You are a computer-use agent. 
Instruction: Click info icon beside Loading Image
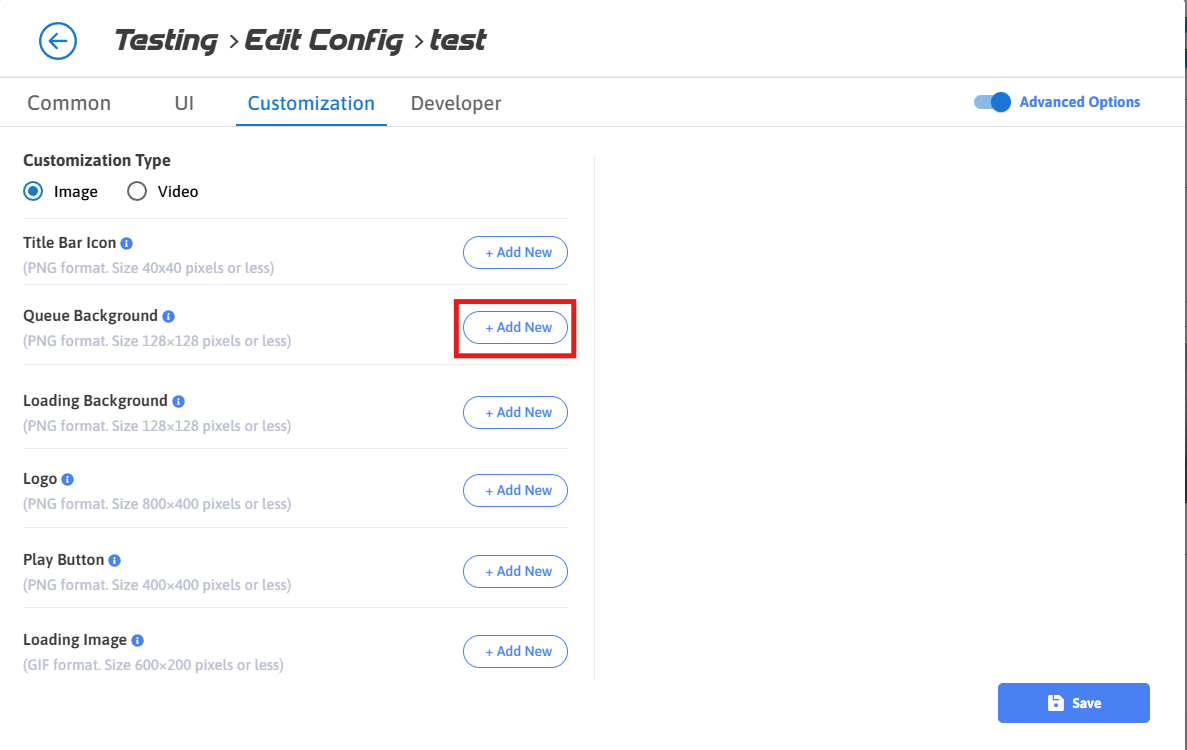(x=137, y=640)
